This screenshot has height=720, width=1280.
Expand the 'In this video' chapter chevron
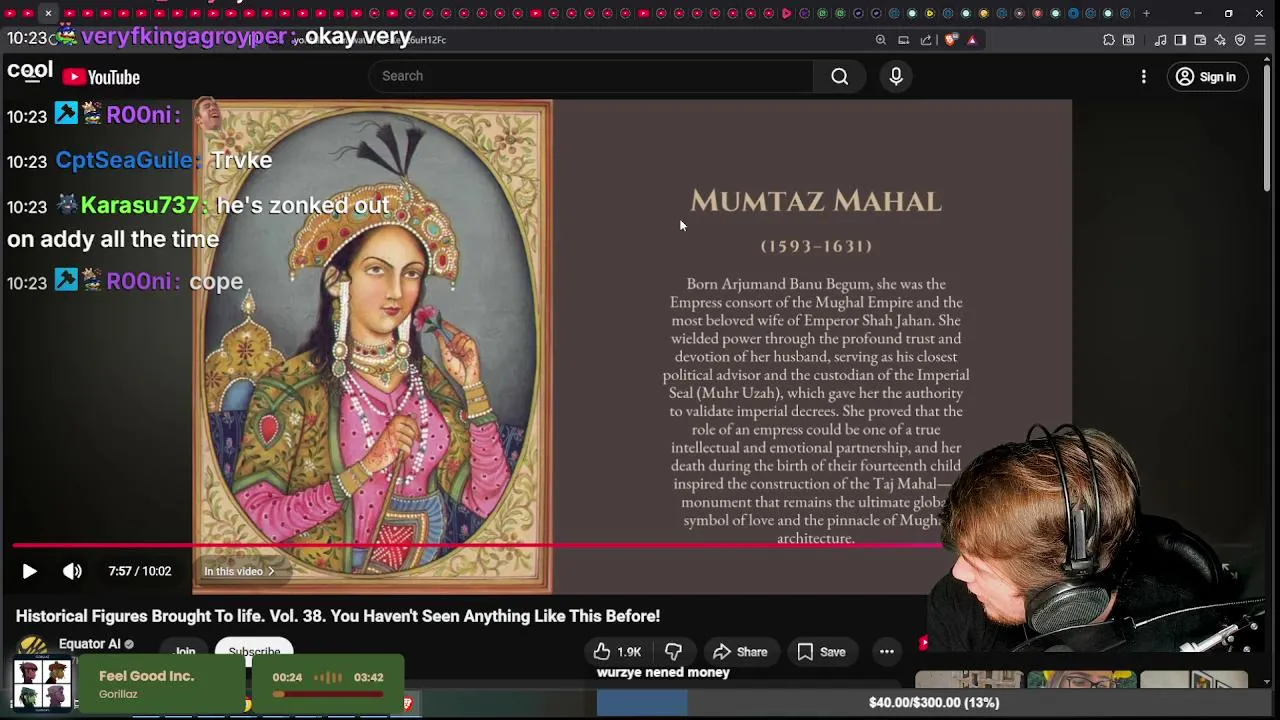point(270,571)
